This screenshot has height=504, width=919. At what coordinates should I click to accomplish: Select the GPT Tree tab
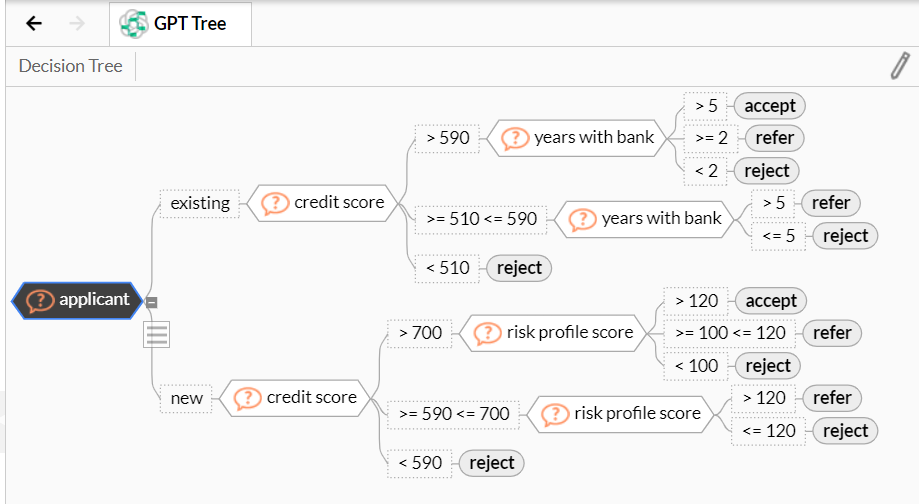[181, 24]
